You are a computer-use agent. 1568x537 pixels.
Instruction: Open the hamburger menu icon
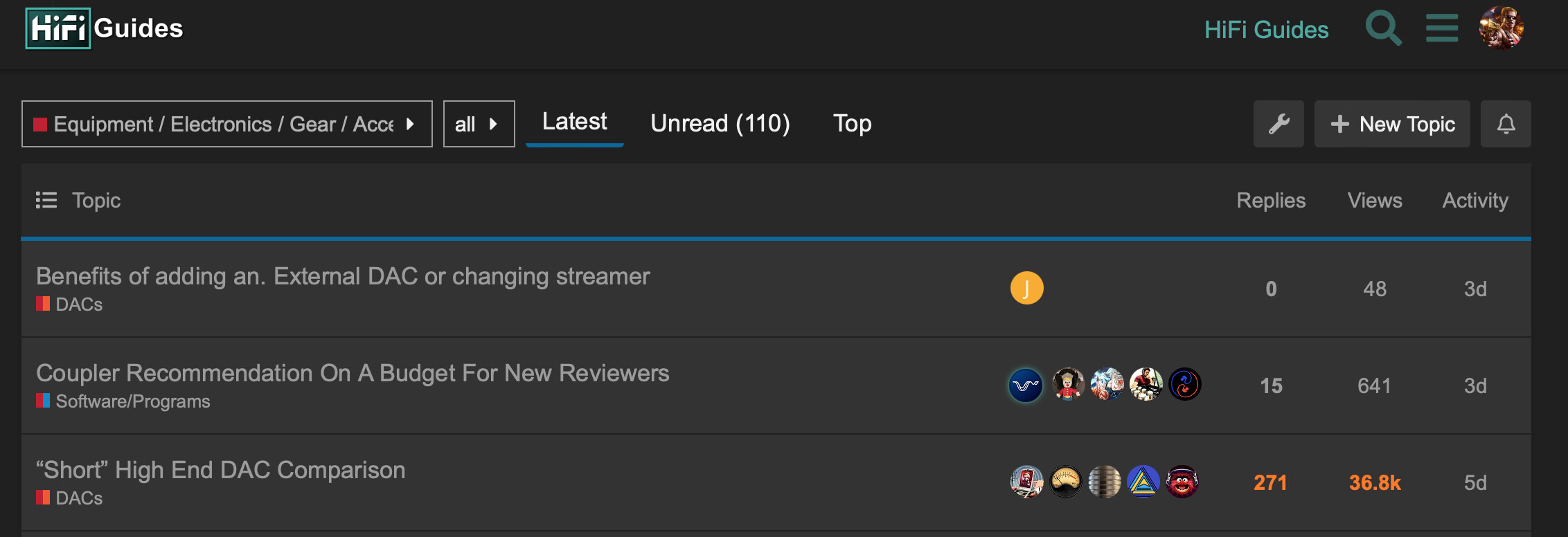[1442, 28]
